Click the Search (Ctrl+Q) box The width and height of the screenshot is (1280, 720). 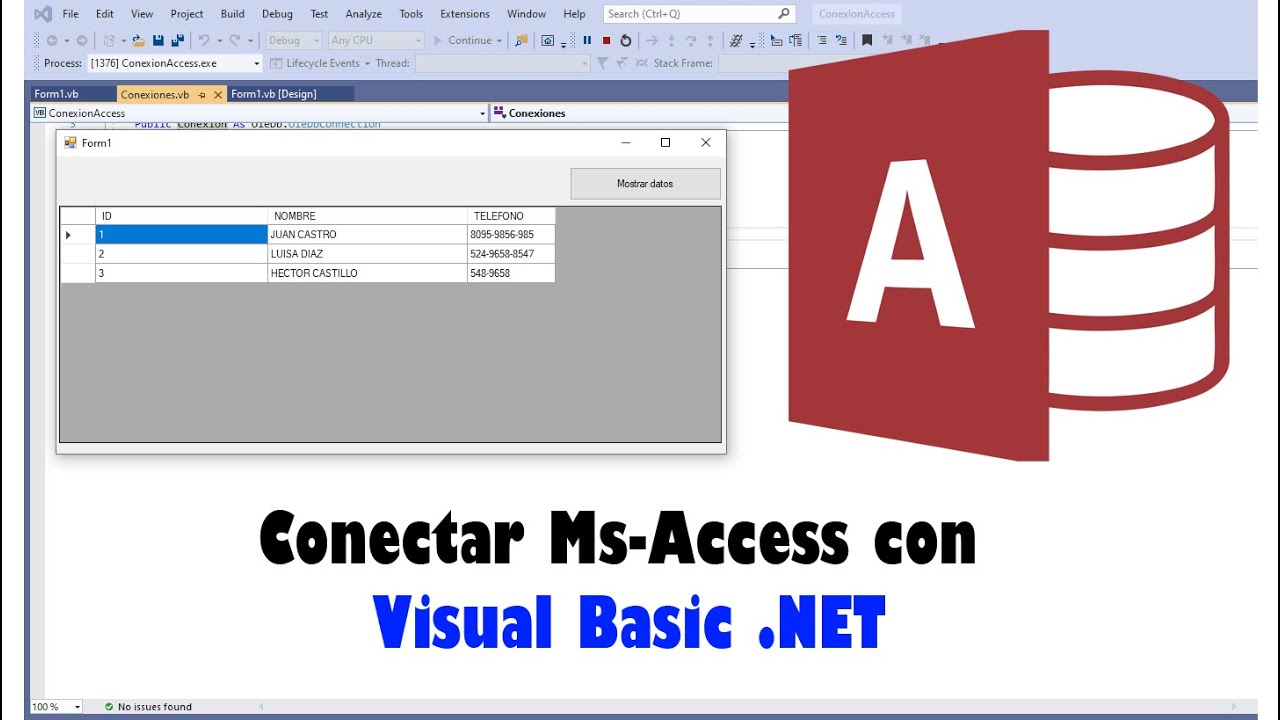(x=699, y=14)
